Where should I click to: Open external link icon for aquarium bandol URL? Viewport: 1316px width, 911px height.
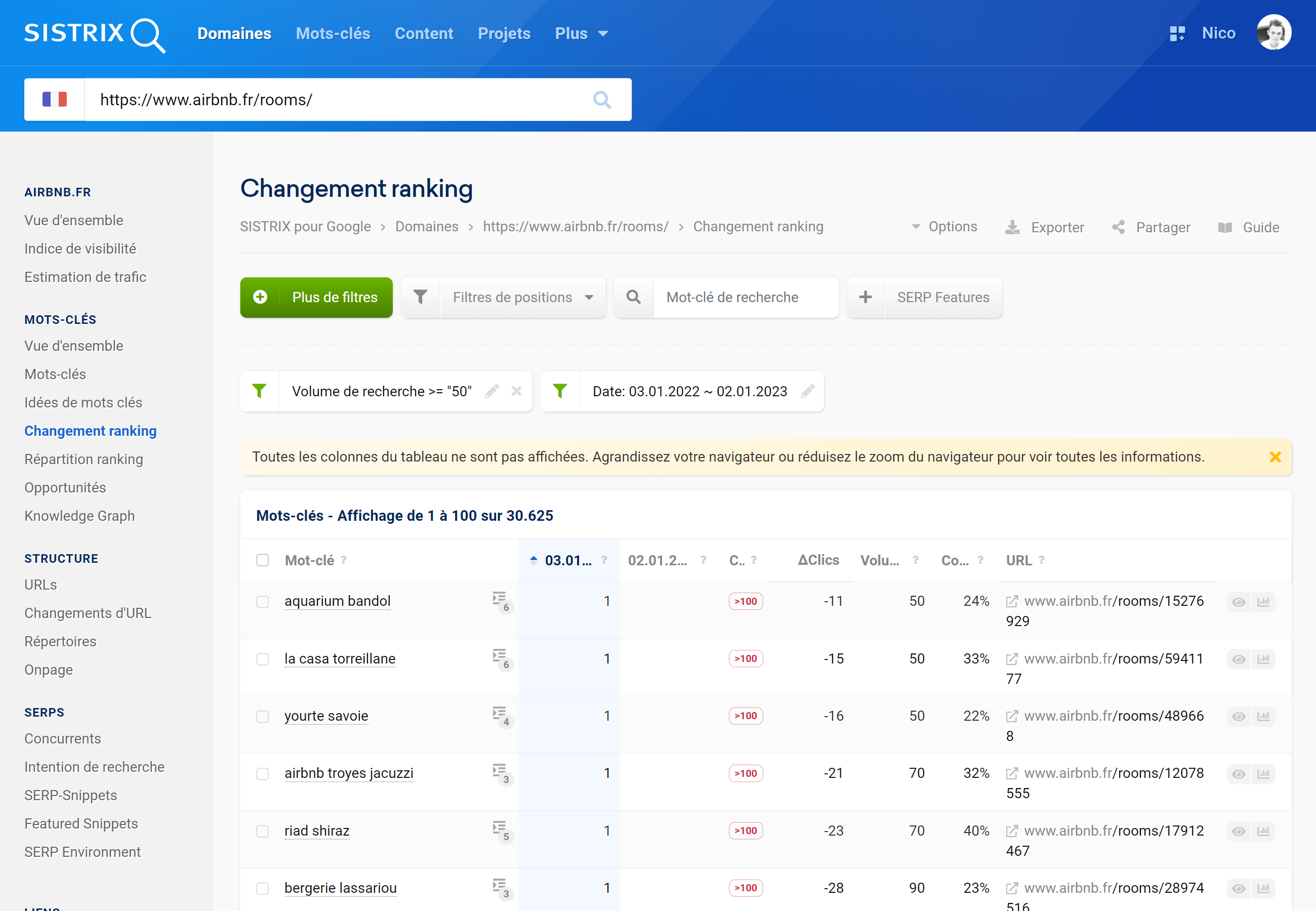1012,602
